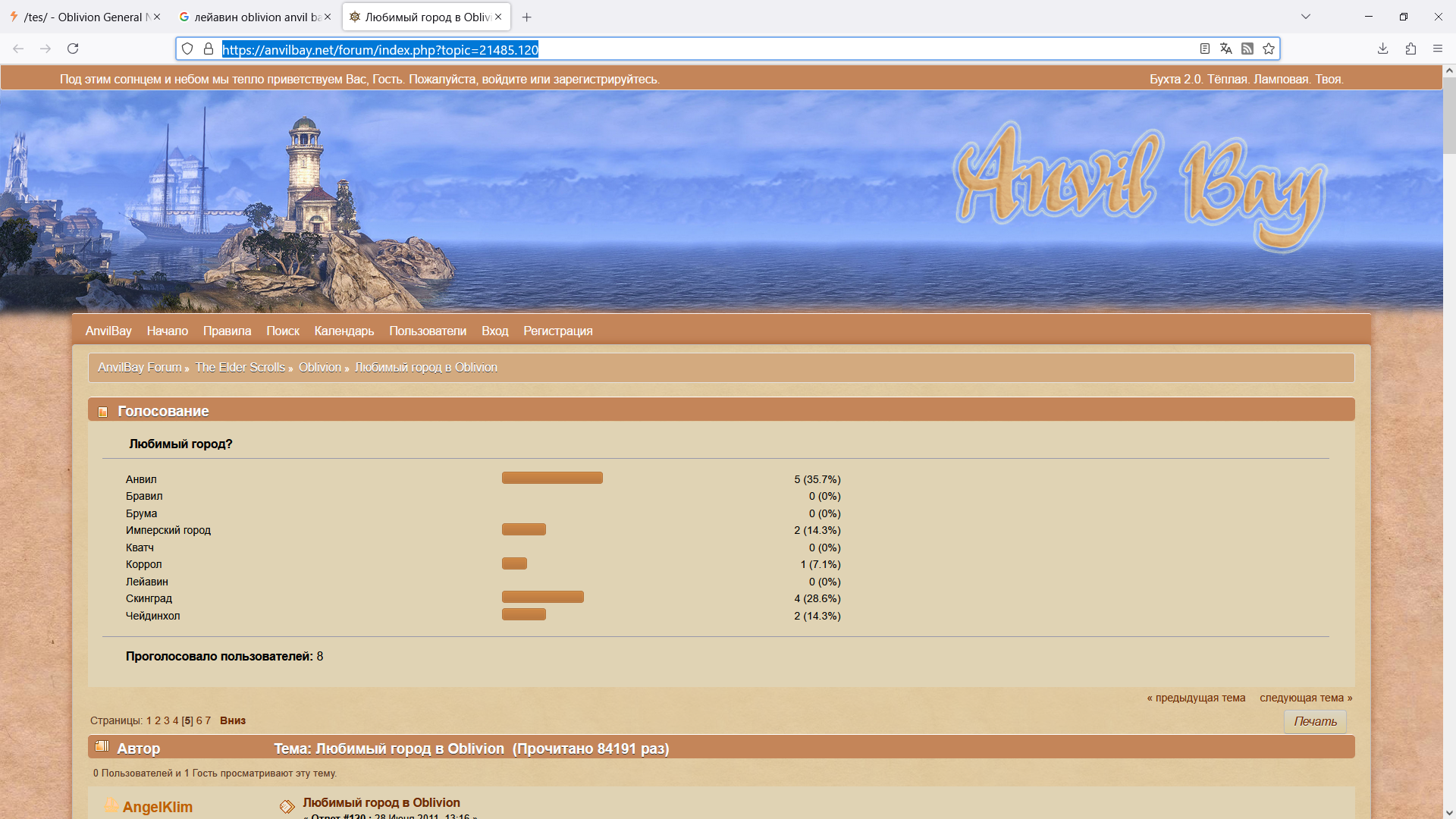
Task: Click the Анвил poll result bar
Action: [551, 478]
